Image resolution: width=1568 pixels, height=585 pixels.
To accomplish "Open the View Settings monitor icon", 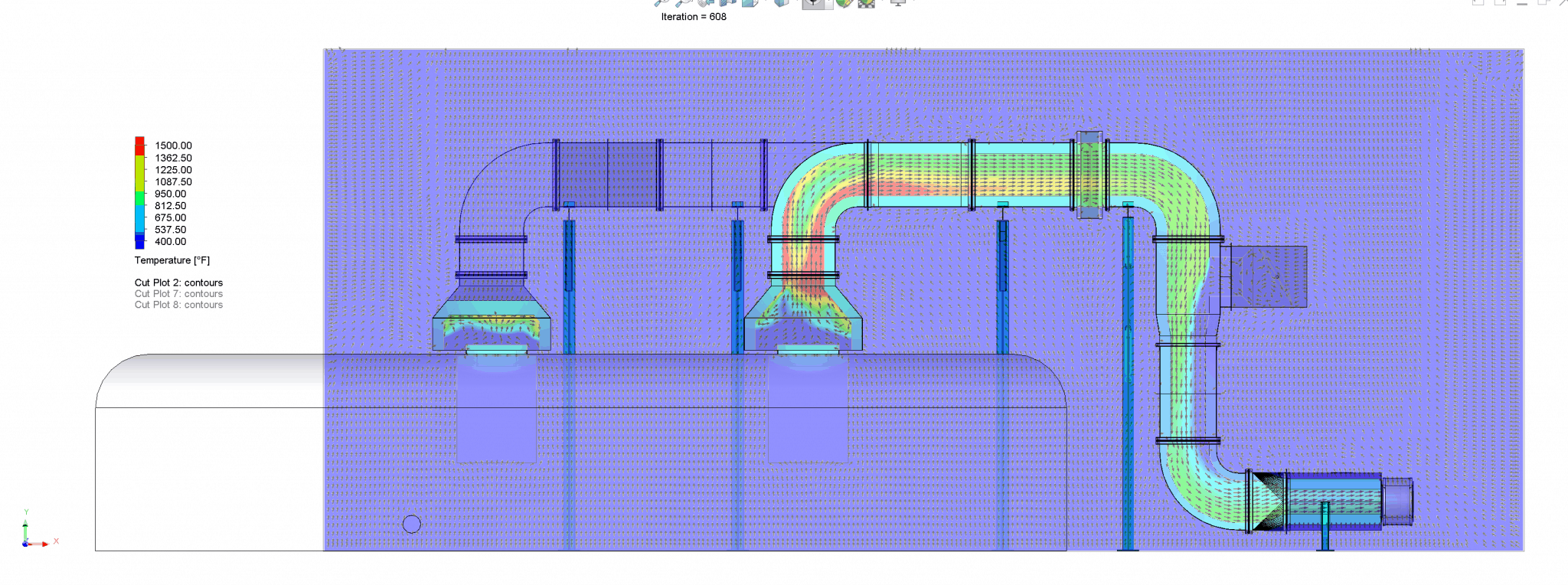I will (898, 3).
